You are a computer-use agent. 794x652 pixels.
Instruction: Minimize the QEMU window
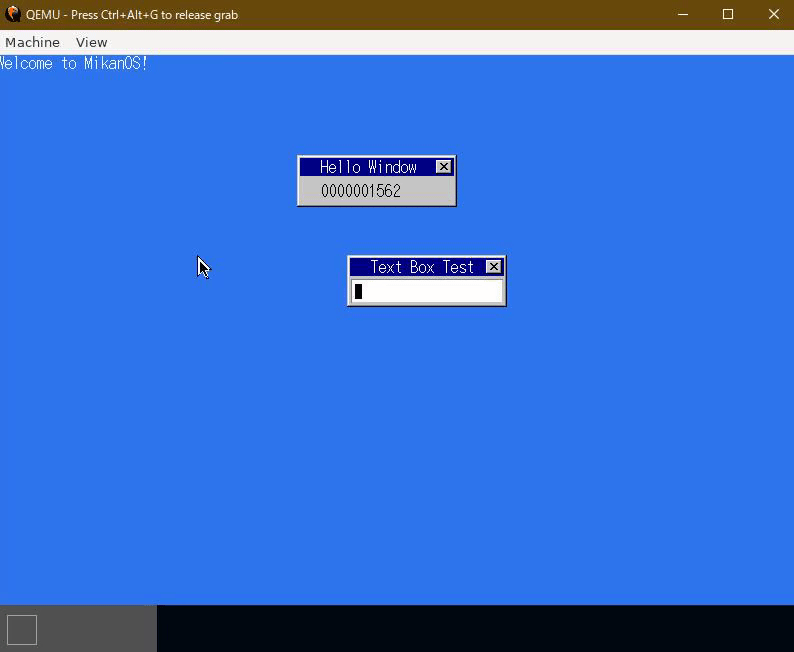coord(683,14)
